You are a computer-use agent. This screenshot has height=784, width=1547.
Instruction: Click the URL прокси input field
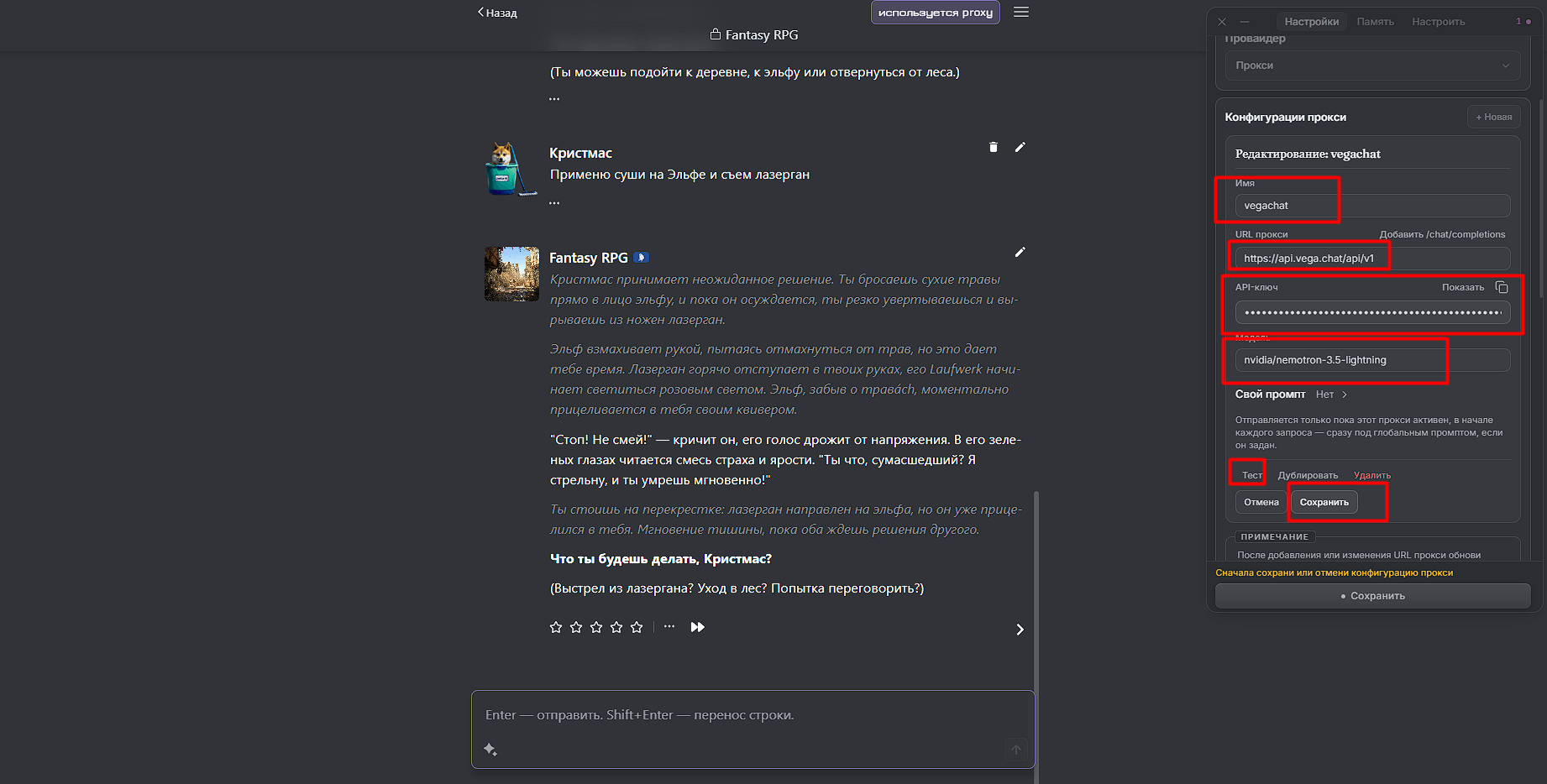pyautogui.click(x=1372, y=259)
